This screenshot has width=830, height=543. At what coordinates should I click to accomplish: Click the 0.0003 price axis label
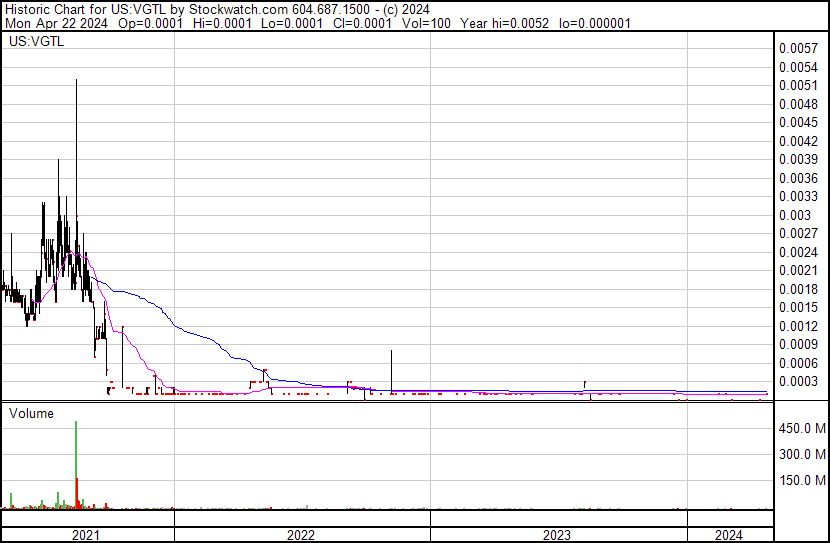coord(799,381)
